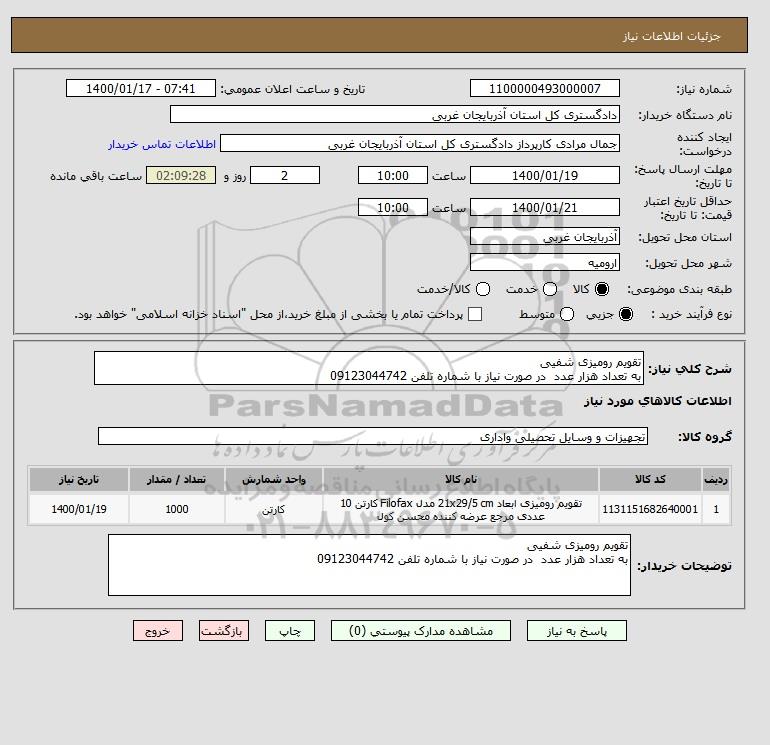Select the جزیی purchase type radio

626,314
